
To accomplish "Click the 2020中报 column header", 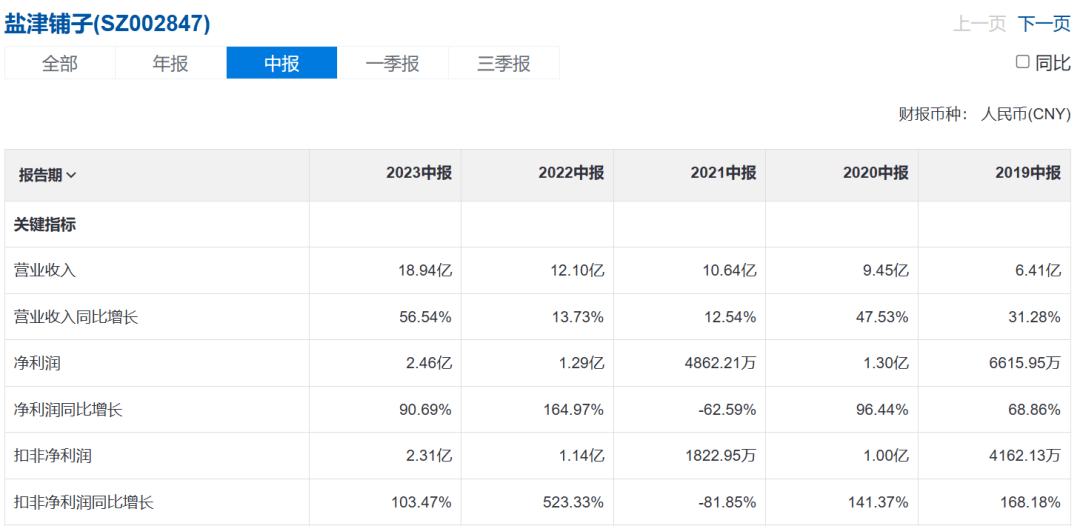I will pyautogui.click(x=875, y=174).
